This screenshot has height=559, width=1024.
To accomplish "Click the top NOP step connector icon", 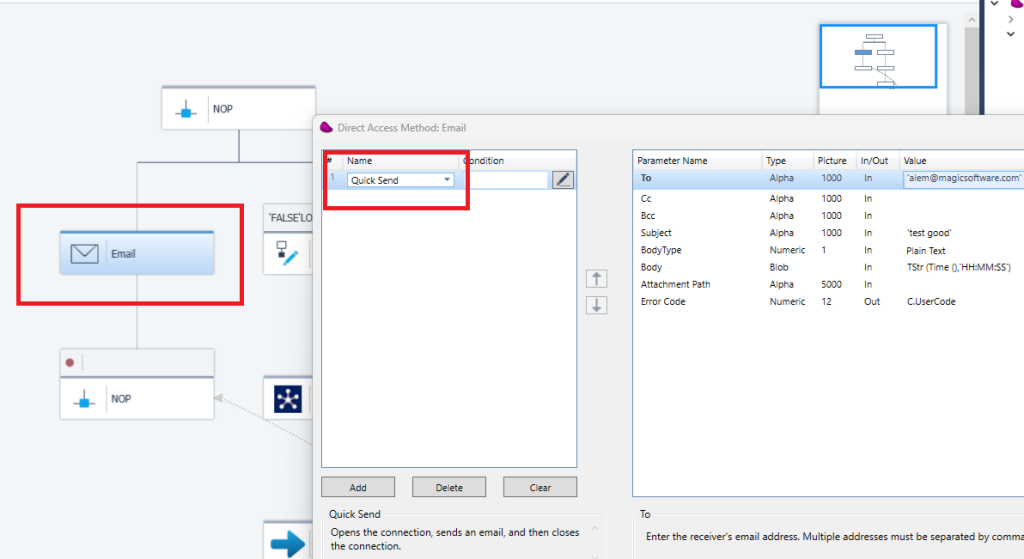I will (x=186, y=110).
